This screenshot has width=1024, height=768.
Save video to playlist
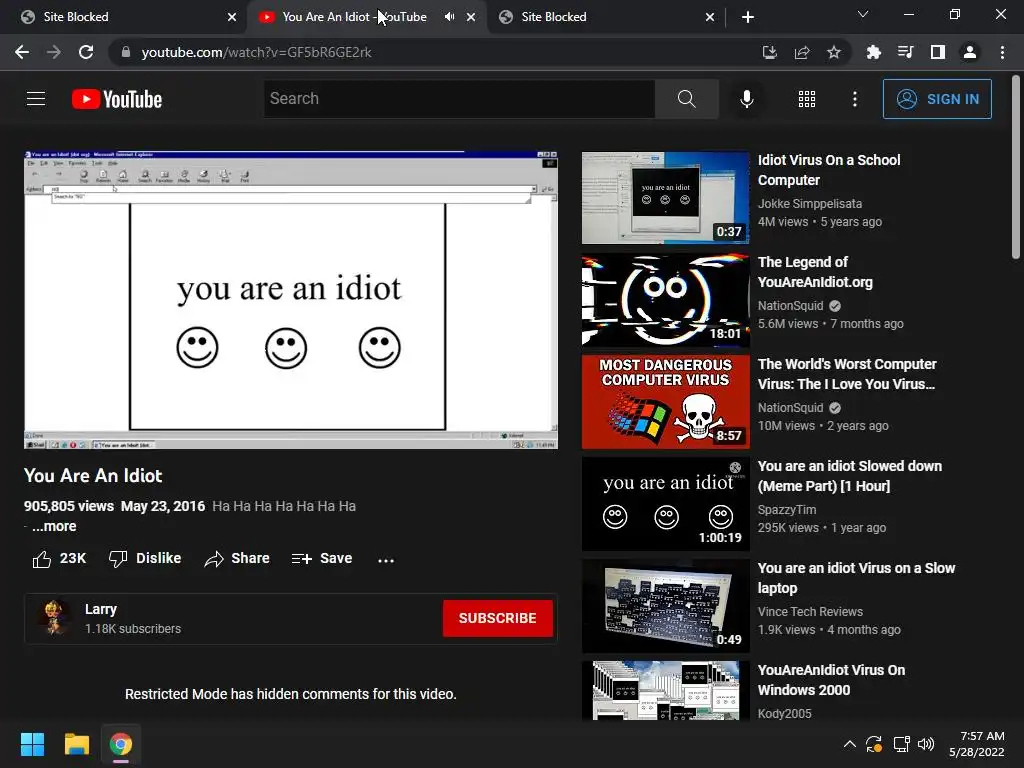[322, 559]
